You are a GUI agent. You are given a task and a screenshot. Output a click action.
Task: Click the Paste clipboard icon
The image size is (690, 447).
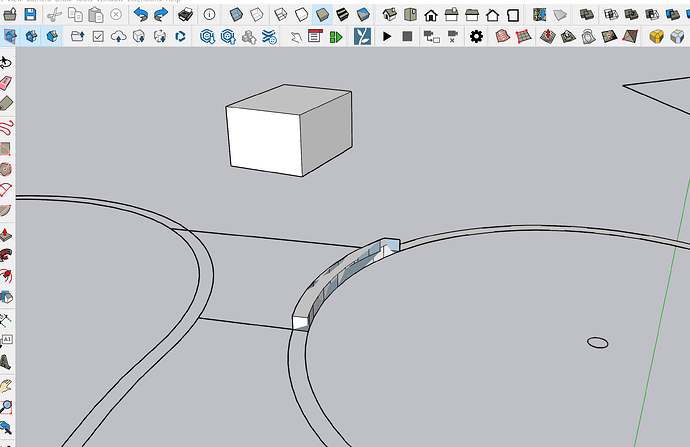coord(95,15)
